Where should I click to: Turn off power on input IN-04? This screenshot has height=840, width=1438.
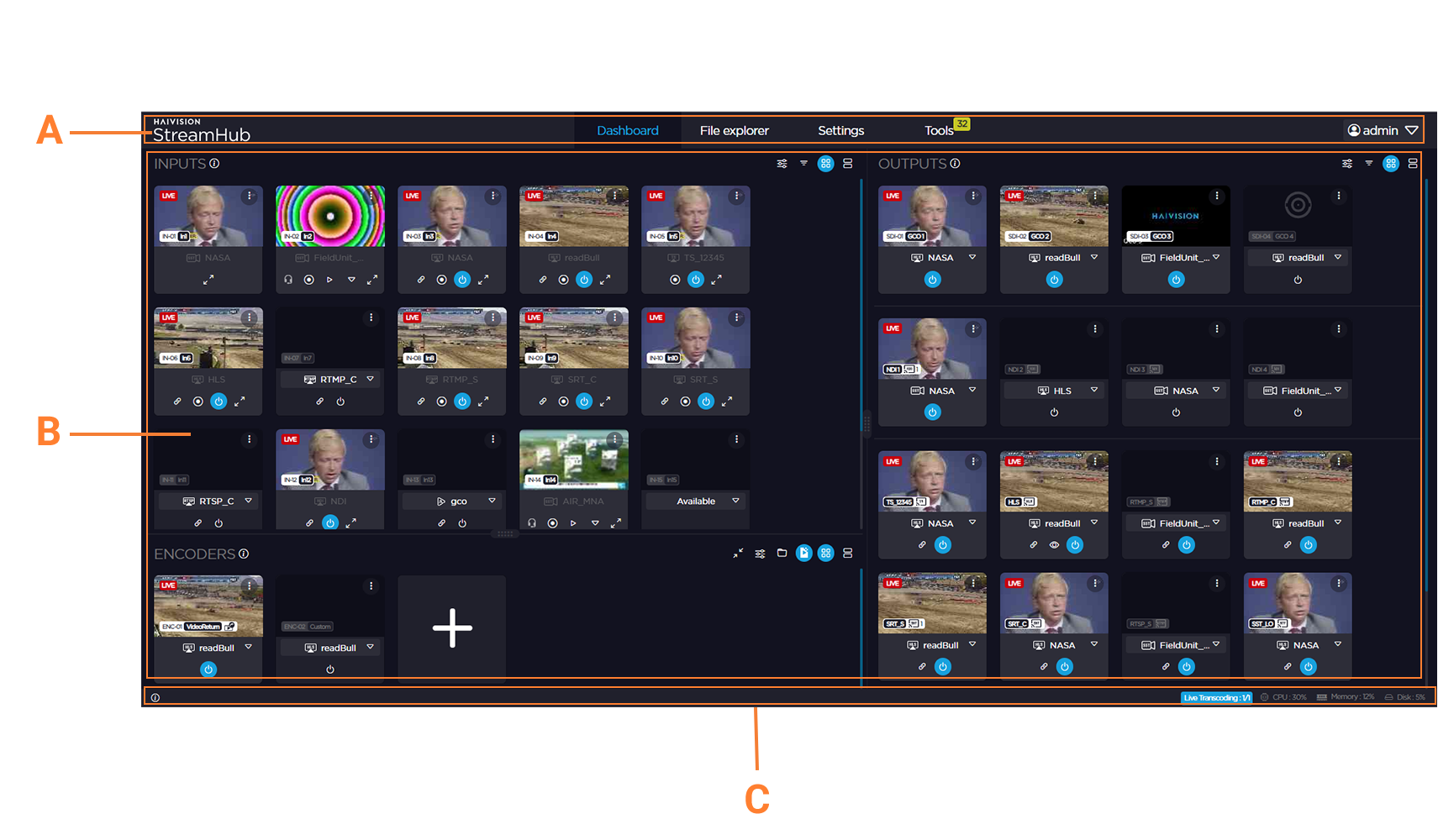pos(584,280)
